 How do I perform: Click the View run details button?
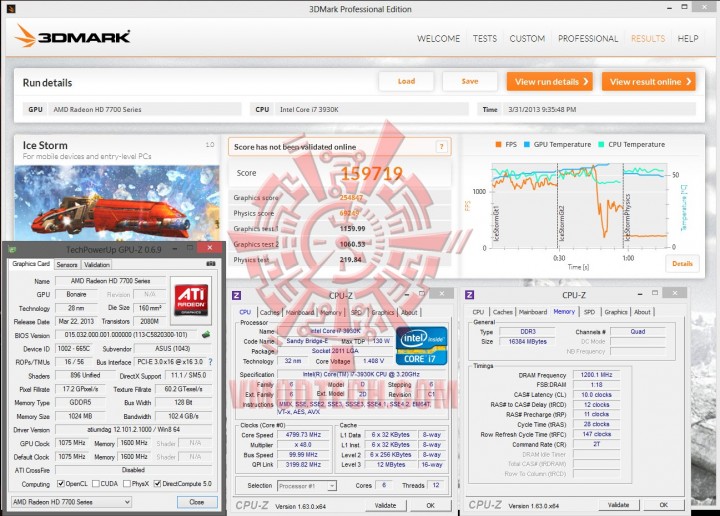(x=550, y=82)
